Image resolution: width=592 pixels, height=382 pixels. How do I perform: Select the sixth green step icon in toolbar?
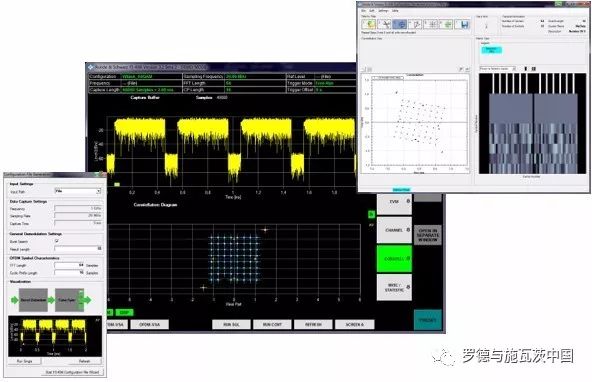click(447, 24)
